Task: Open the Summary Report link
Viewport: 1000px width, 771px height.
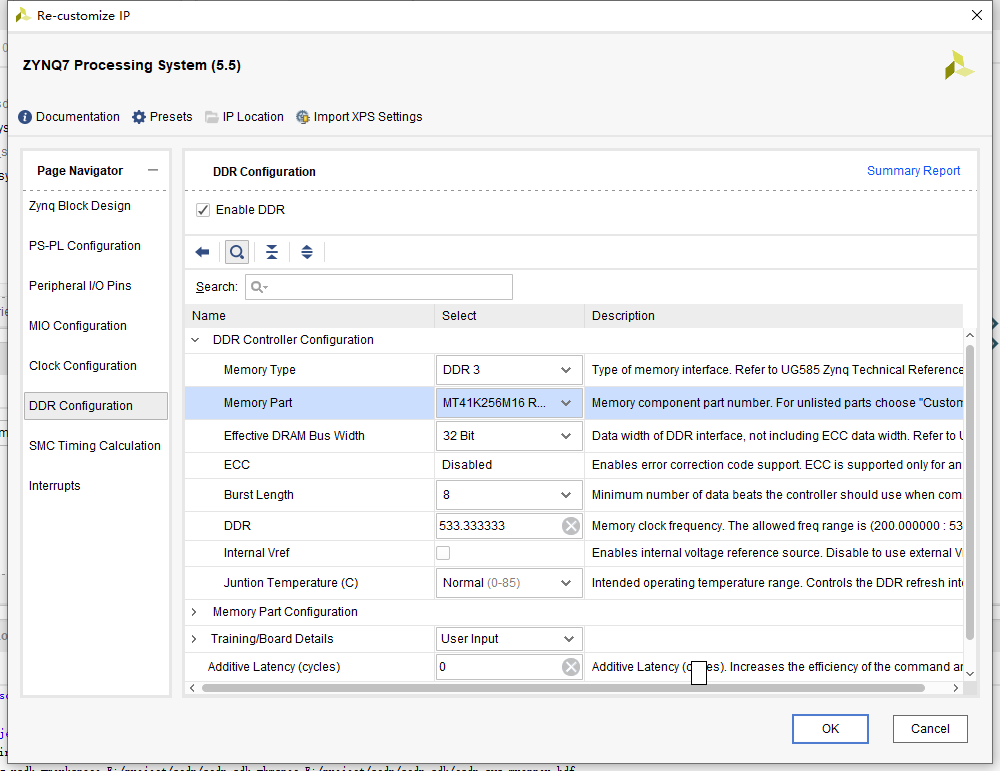Action: (913, 171)
